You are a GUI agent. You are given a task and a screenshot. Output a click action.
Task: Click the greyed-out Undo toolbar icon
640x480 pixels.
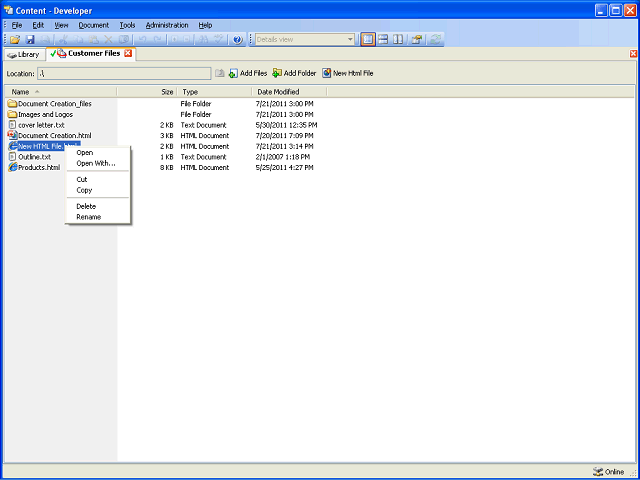tap(142, 40)
